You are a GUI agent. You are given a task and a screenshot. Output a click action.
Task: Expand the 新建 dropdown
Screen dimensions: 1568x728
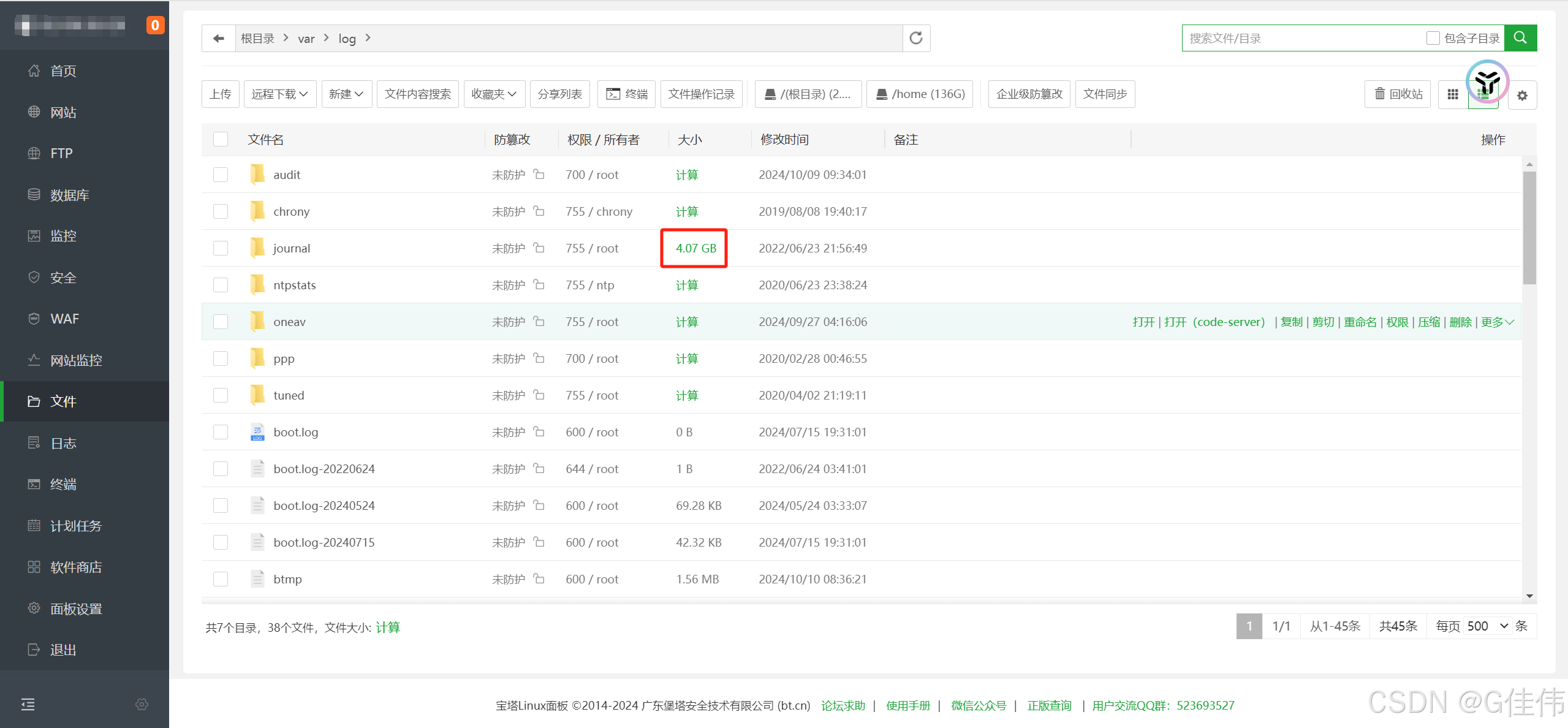346,94
